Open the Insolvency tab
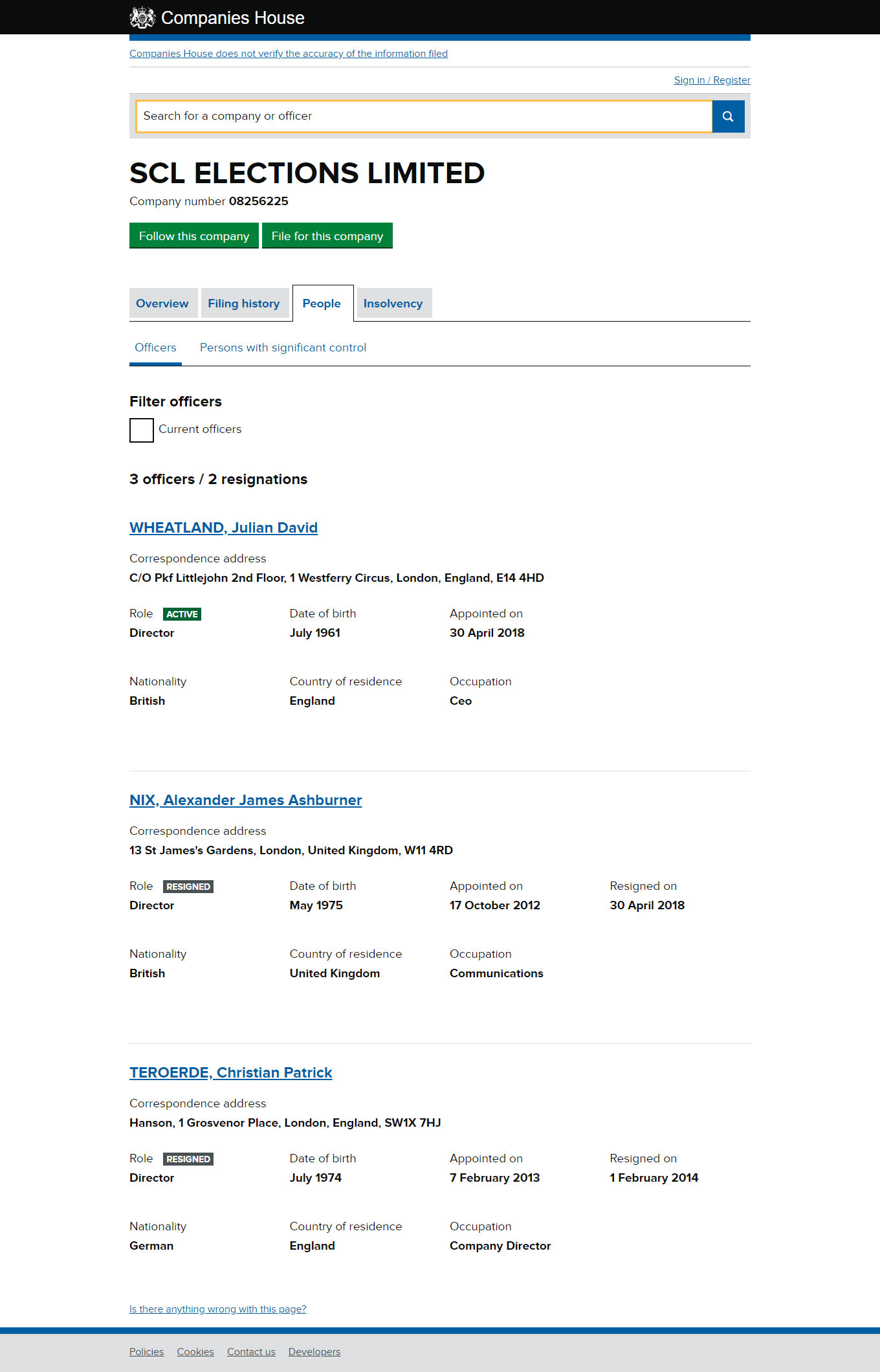The width and height of the screenshot is (880, 1372). pos(393,304)
